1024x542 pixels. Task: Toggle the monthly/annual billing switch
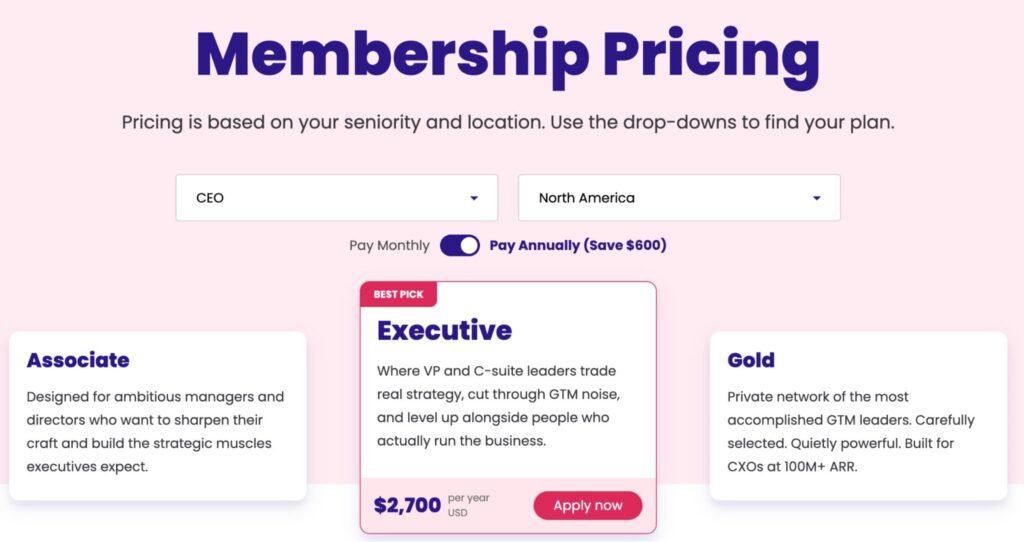point(460,245)
